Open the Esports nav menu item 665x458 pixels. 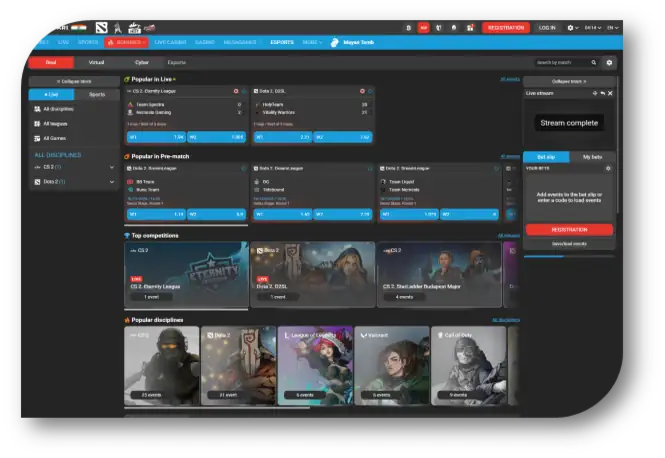[x=282, y=42]
